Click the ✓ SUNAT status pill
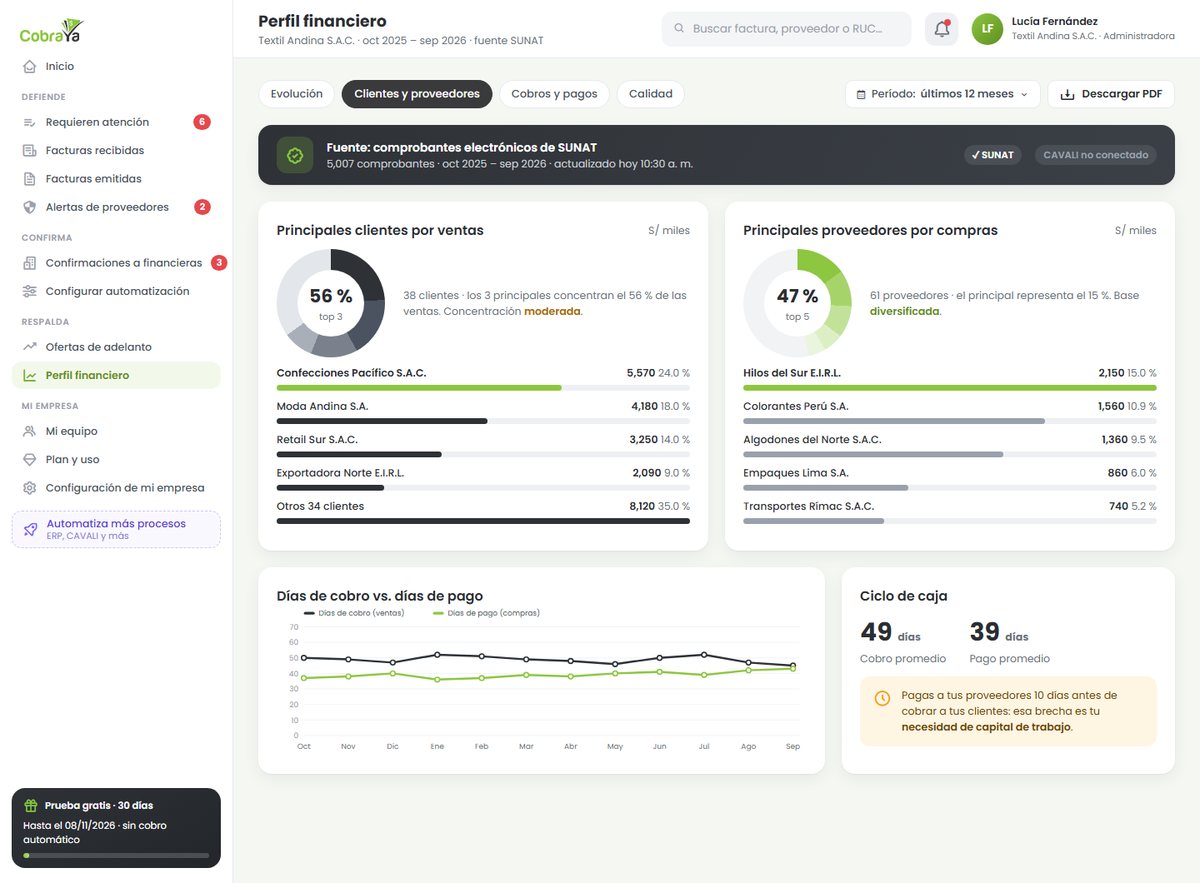 [993, 155]
